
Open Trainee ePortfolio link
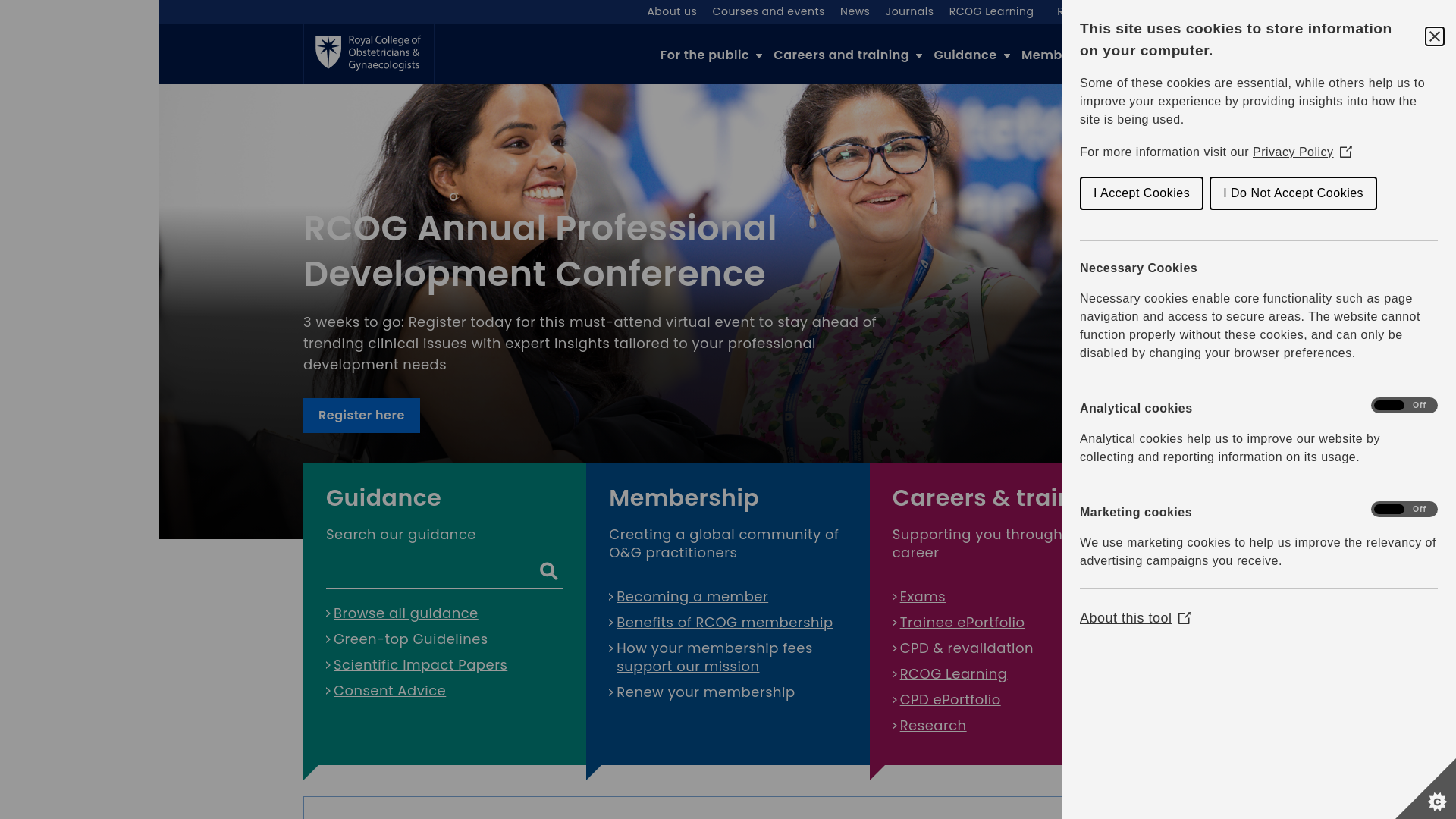[x=962, y=623]
